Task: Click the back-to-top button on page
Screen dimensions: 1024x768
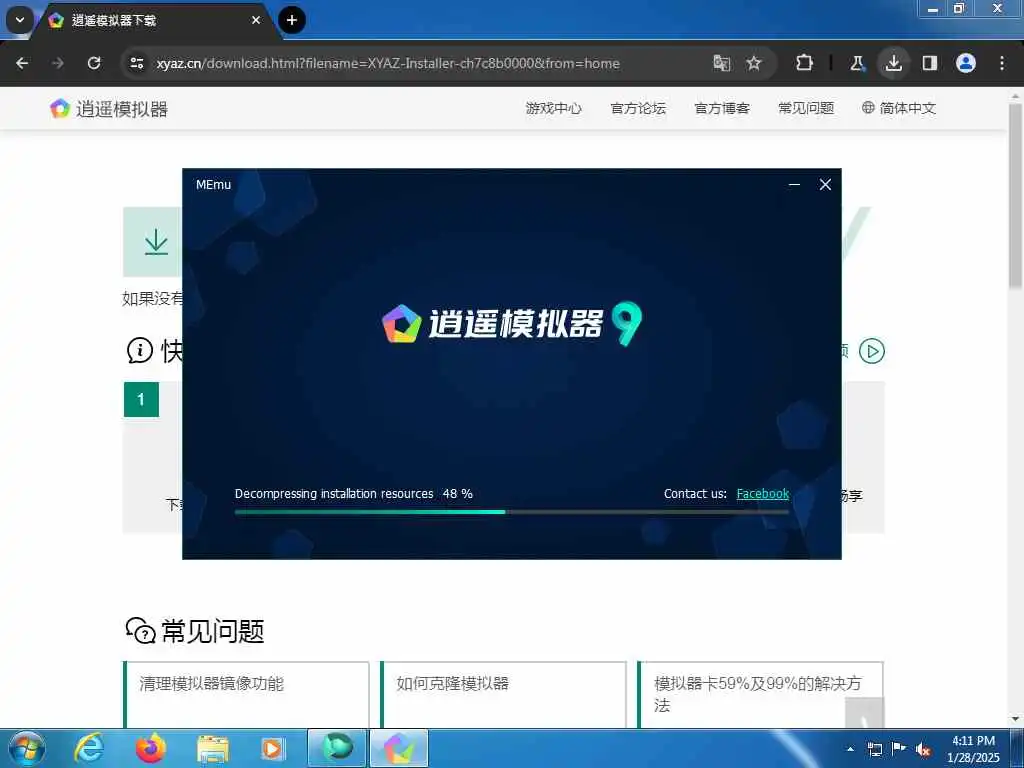Action: (864, 714)
